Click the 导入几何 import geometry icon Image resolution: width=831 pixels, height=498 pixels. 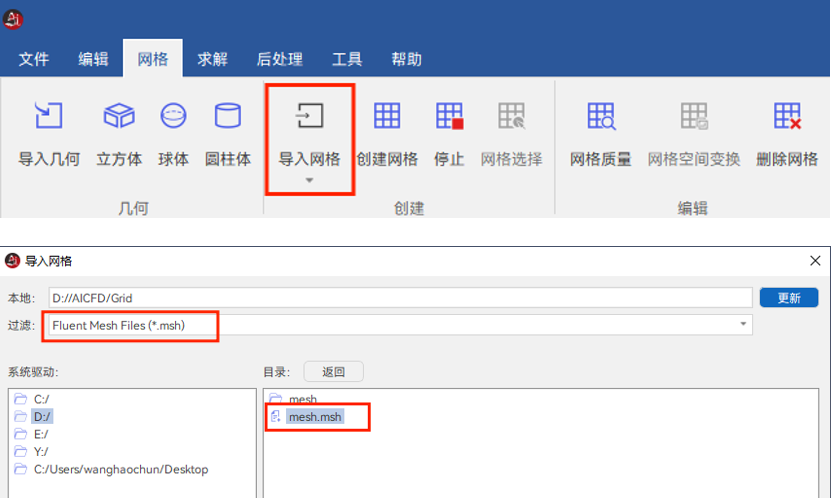pyautogui.click(x=49, y=115)
